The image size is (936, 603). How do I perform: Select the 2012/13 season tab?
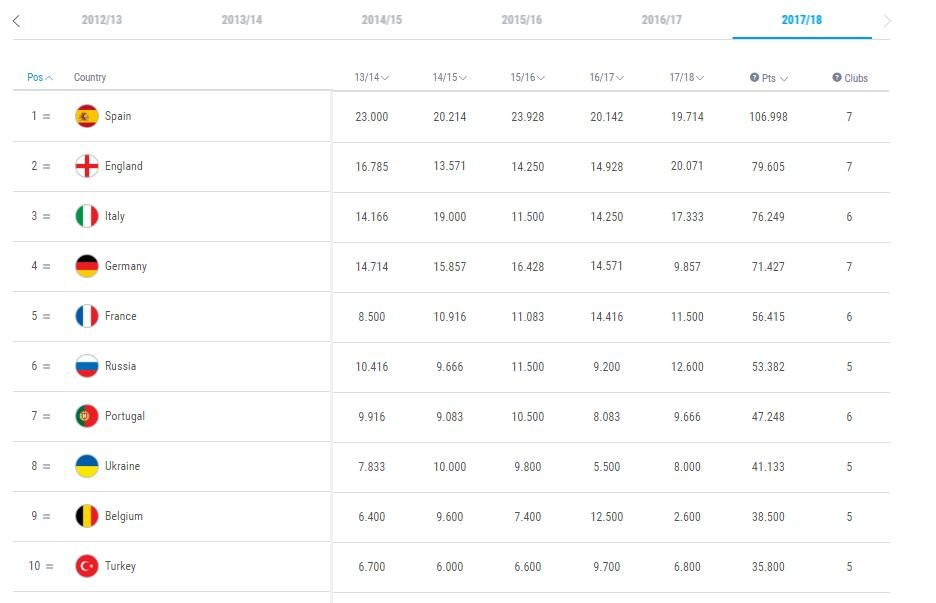tap(101, 20)
